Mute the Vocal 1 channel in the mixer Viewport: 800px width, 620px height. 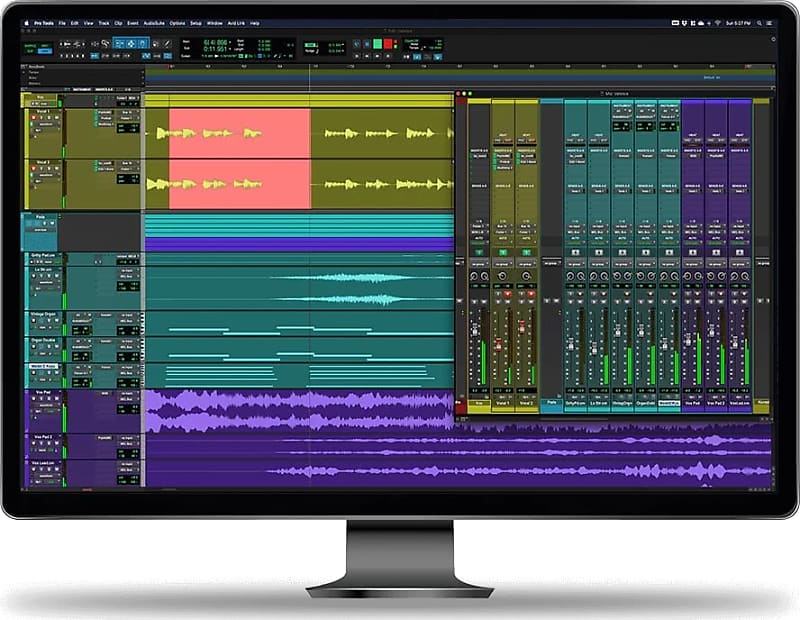coord(508,301)
